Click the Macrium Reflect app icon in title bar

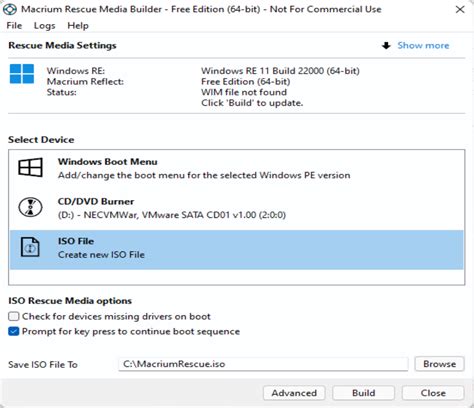pyautogui.click(x=9, y=9)
